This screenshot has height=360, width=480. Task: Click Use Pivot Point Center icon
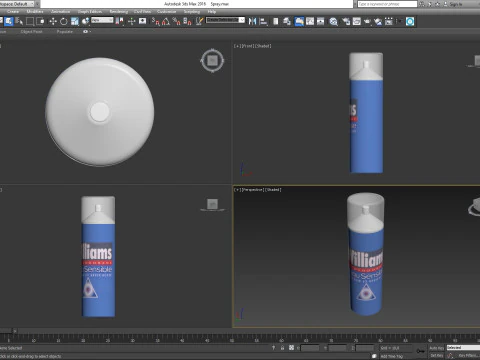(119, 21)
